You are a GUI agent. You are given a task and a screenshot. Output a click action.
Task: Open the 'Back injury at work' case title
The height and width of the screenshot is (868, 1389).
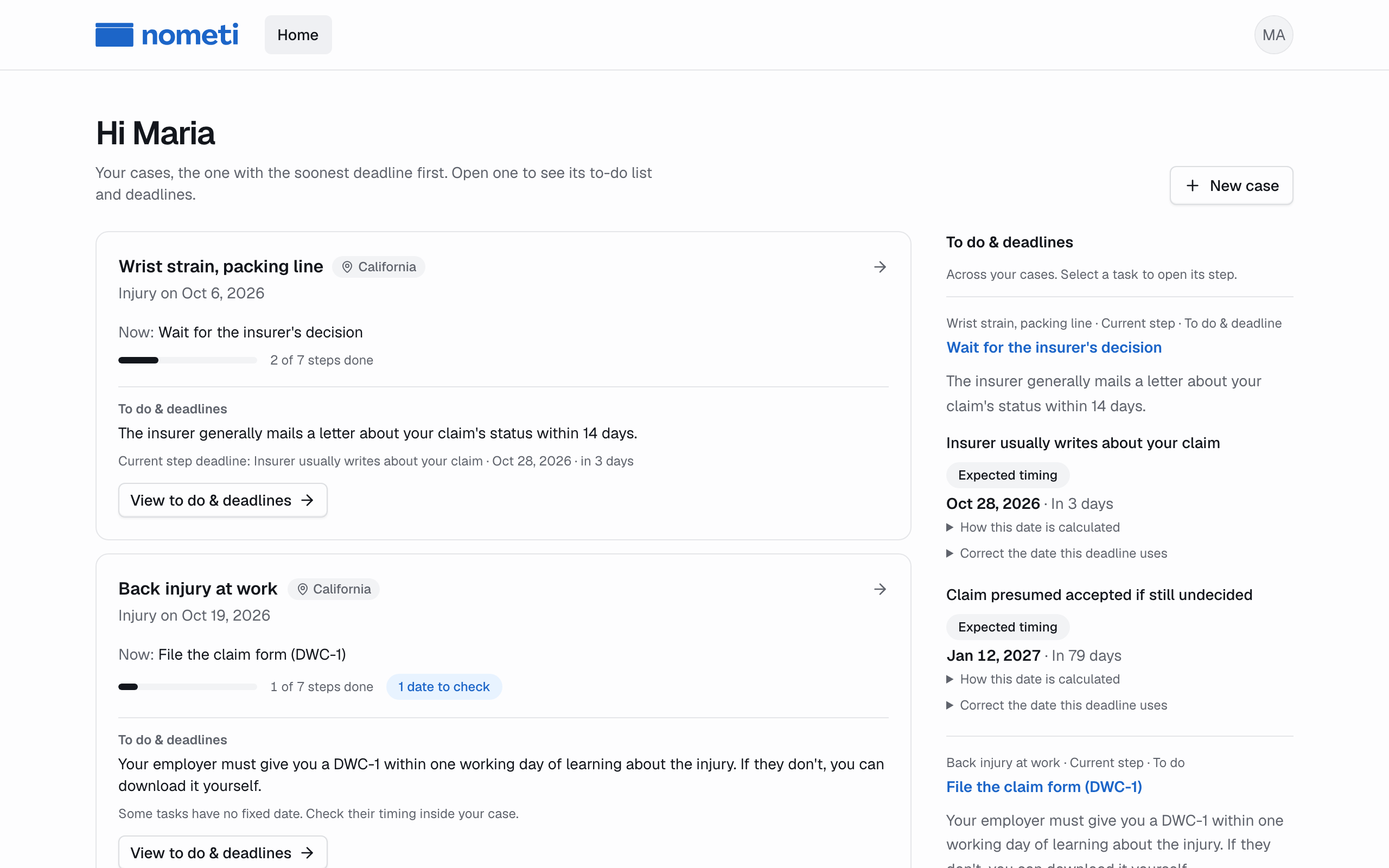pyautogui.click(x=197, y=589)
